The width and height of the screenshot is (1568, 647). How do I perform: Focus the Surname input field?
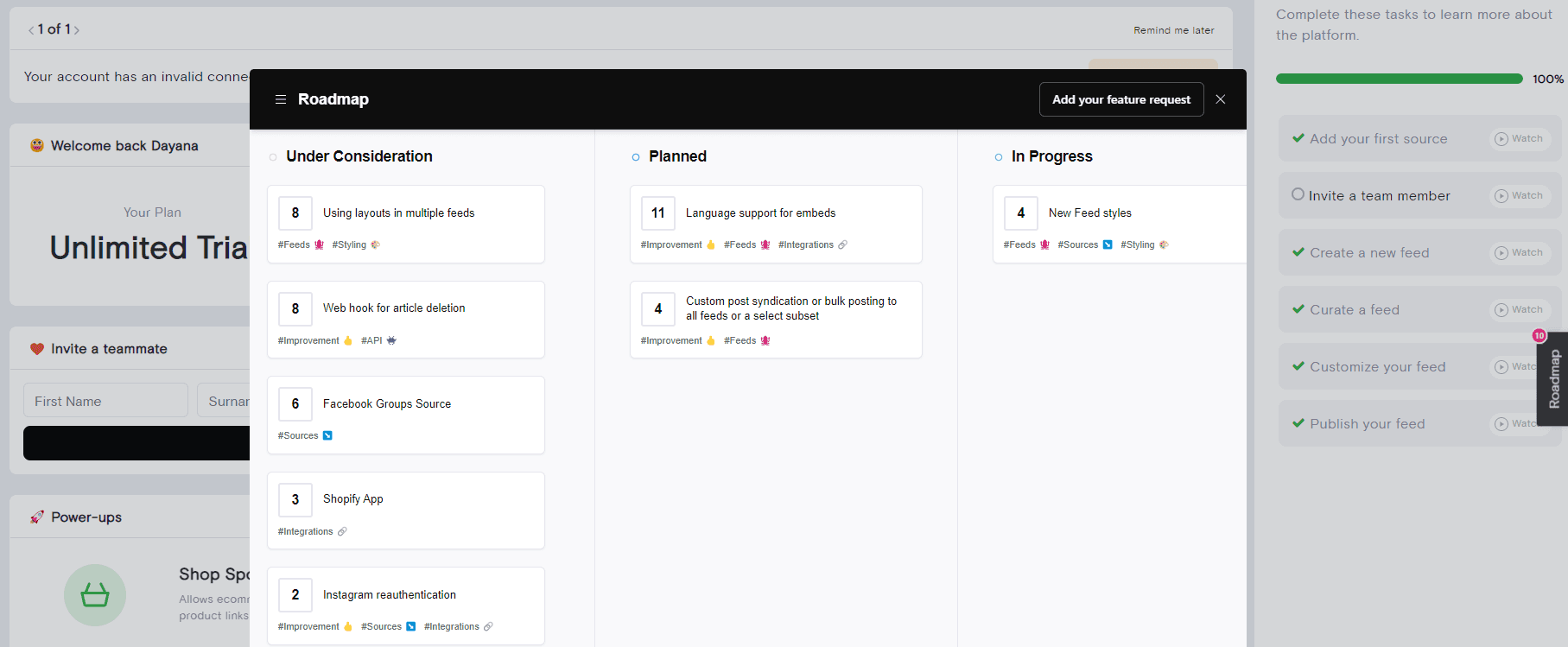pos(224,401)
